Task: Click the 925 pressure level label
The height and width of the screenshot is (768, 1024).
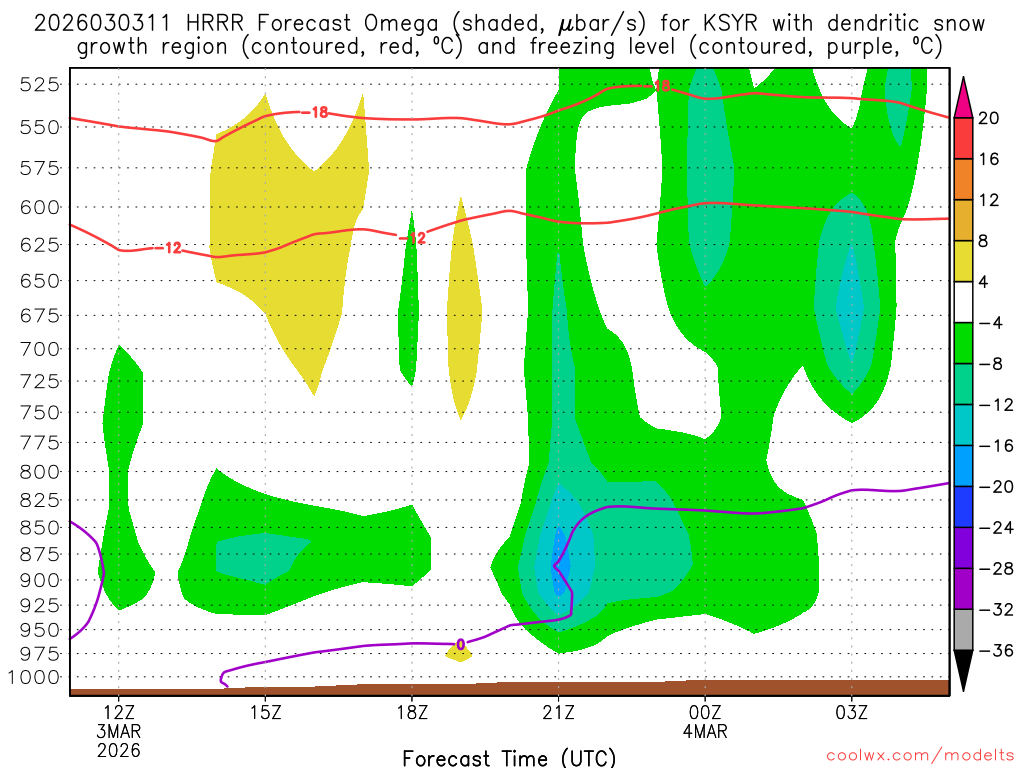Action: (x=40, y=605)
